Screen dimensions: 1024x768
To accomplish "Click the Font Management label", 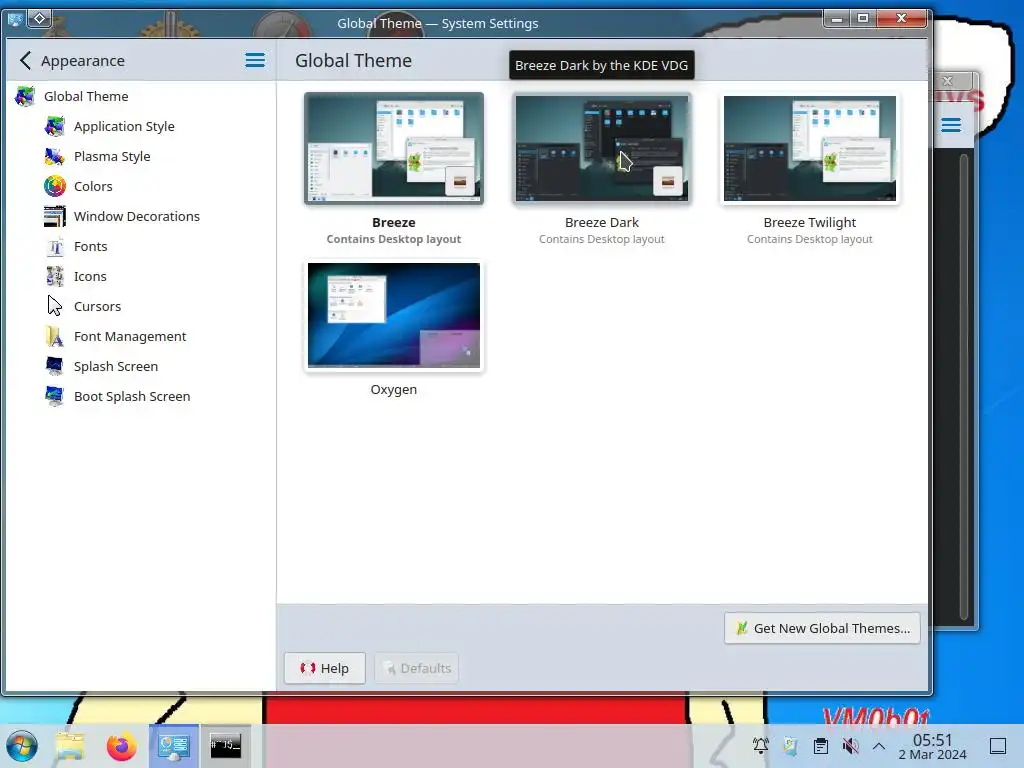I will 130,336.
